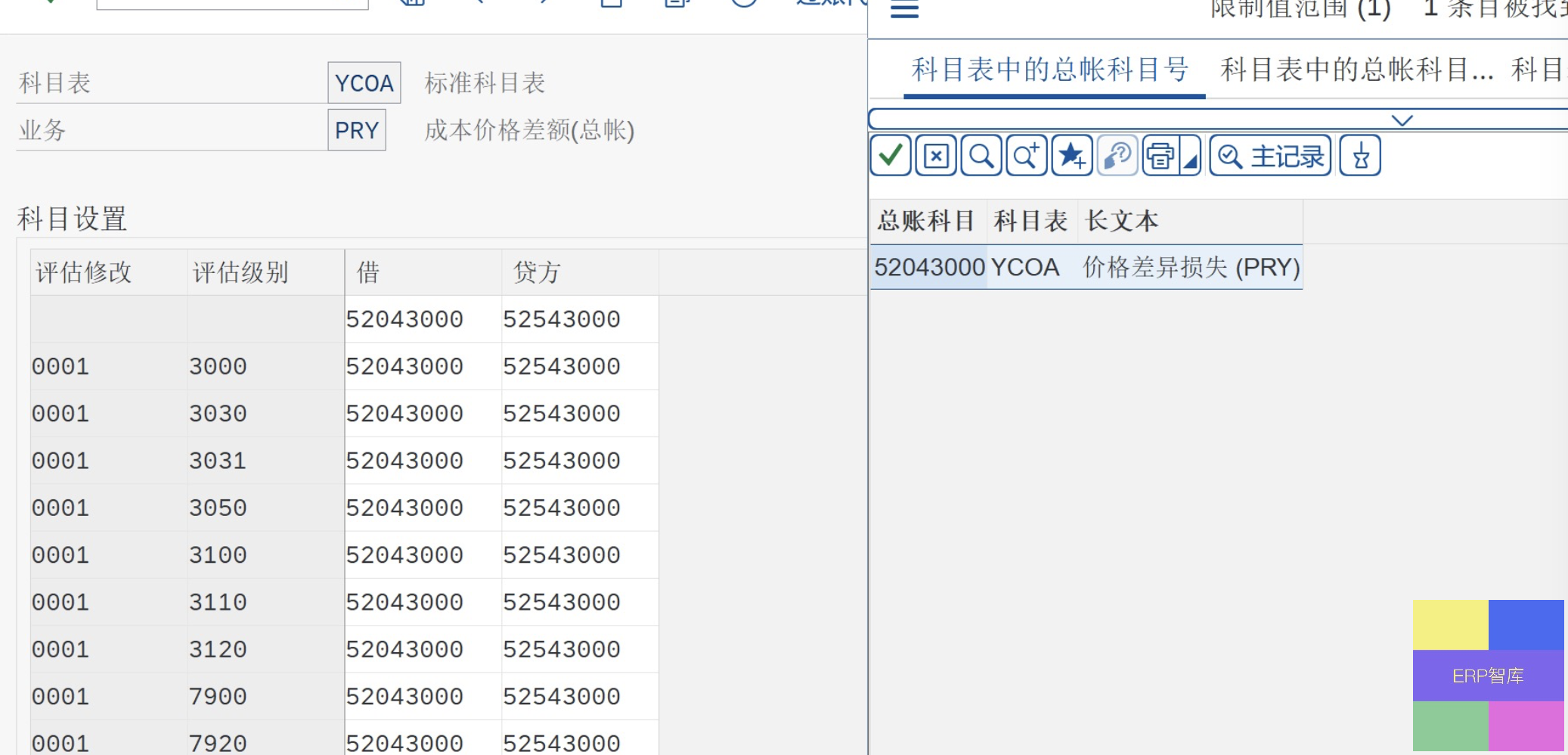Select debit cell for level 3000
The width and height of the screenshot is (1568, 755).
tap(423, 366)
